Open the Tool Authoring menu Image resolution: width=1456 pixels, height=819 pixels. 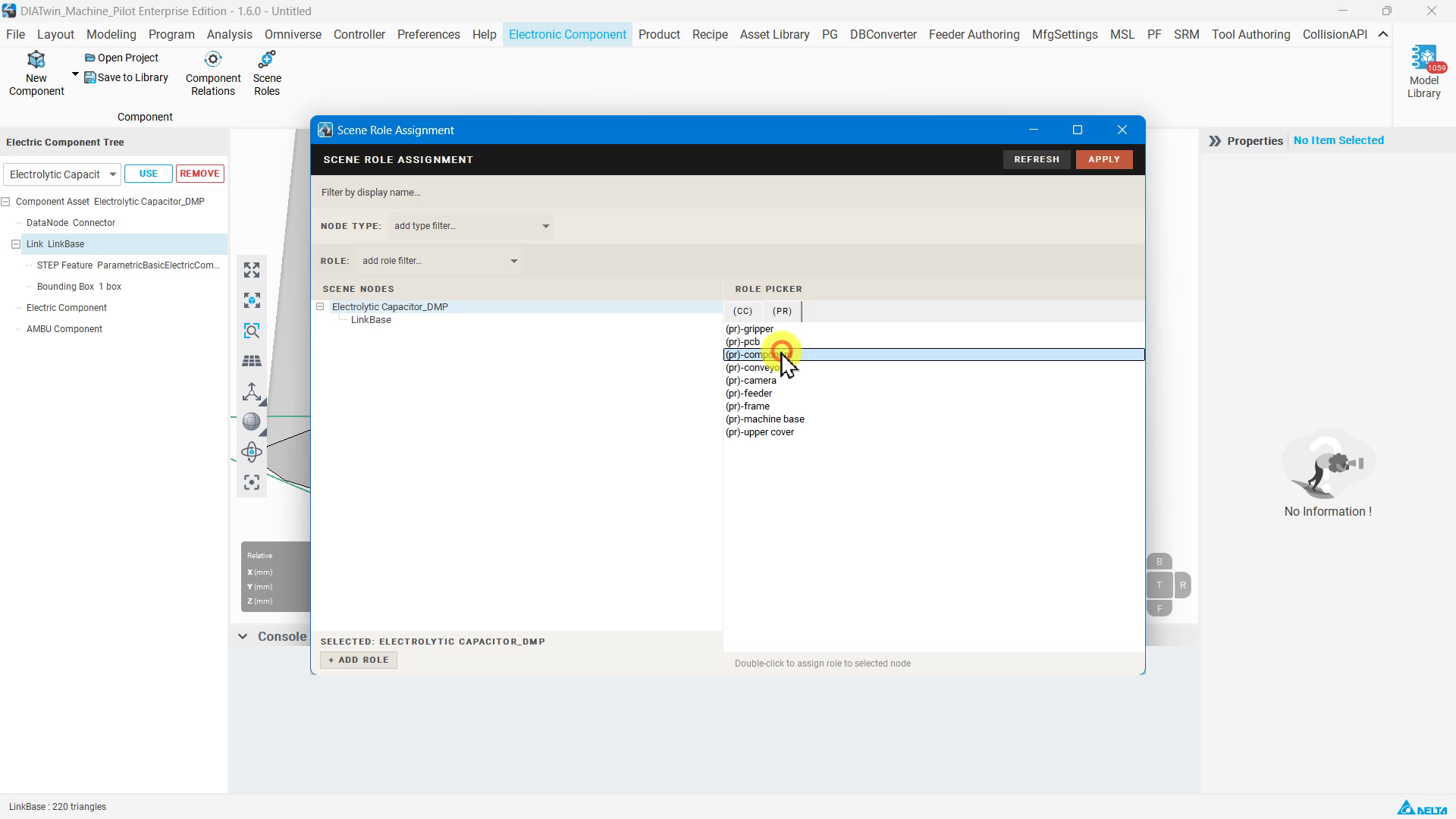[1250, 35]
